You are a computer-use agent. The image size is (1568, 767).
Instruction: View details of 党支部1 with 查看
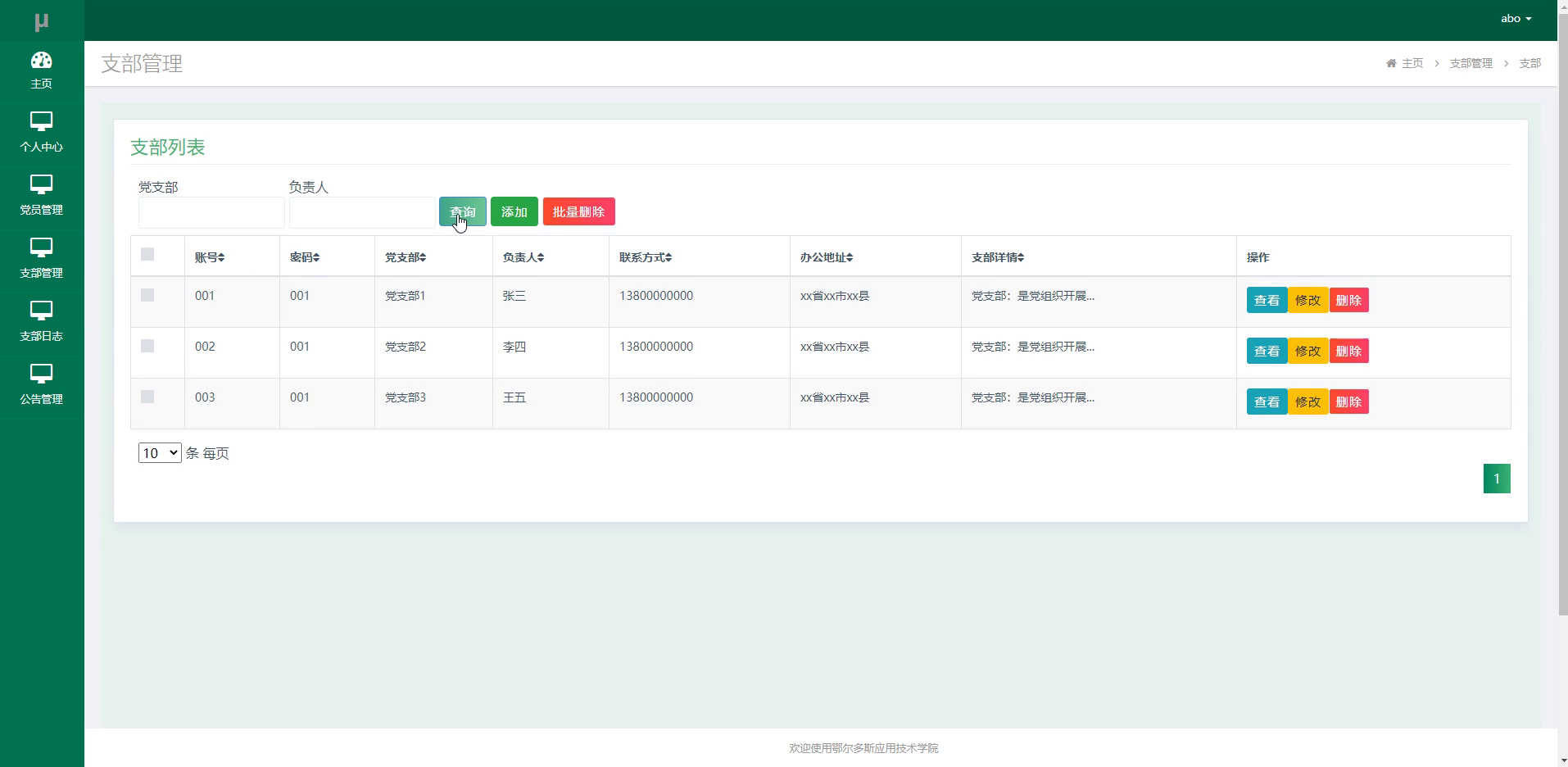click(x=1267, y=300)
